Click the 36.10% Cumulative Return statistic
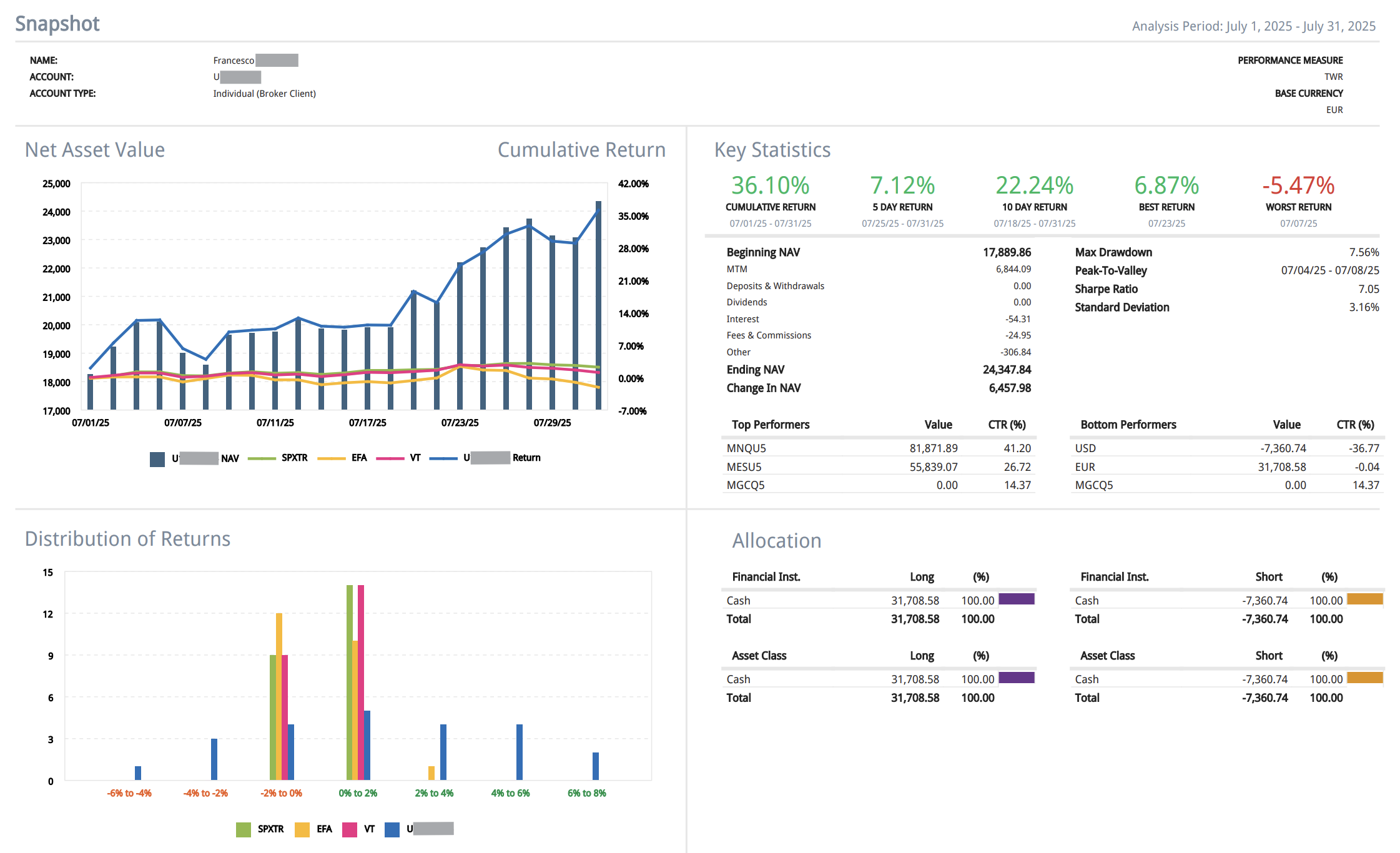The image size is (1400, 853). tap(771, 185)
